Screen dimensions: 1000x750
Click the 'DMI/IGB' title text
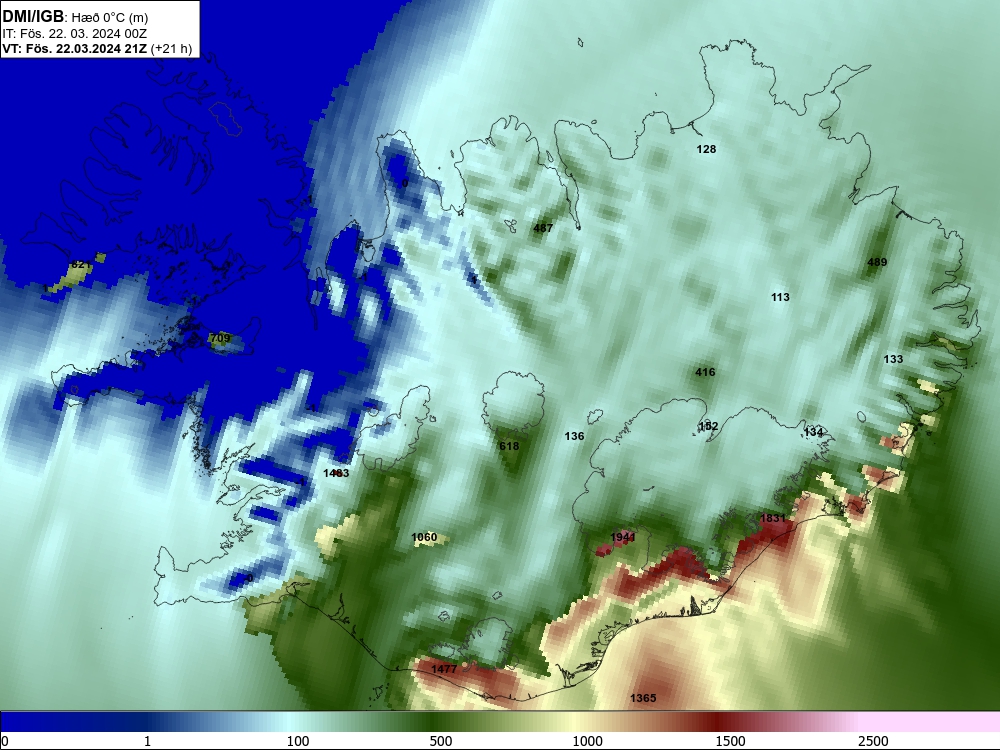click(x=33, y=17)
